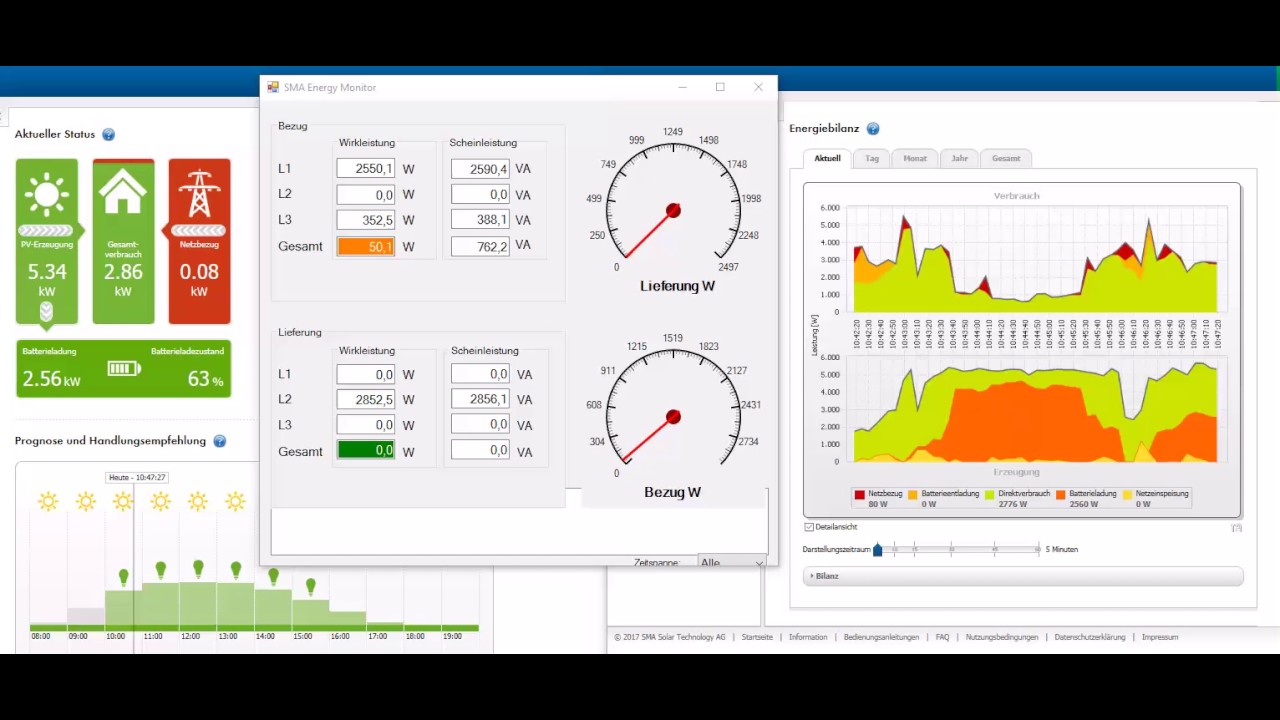Click green Lieferung Gesamt Wirkleistung field
Image resolution: width=1280 pixels, height=720 pixels.
click(365, 450)
